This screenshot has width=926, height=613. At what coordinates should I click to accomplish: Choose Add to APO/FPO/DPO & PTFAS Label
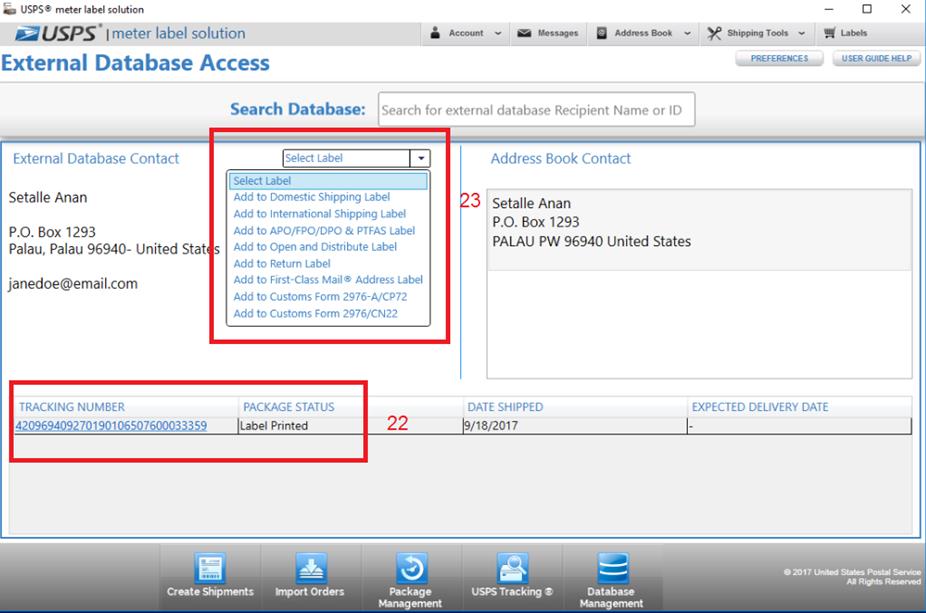324,230
